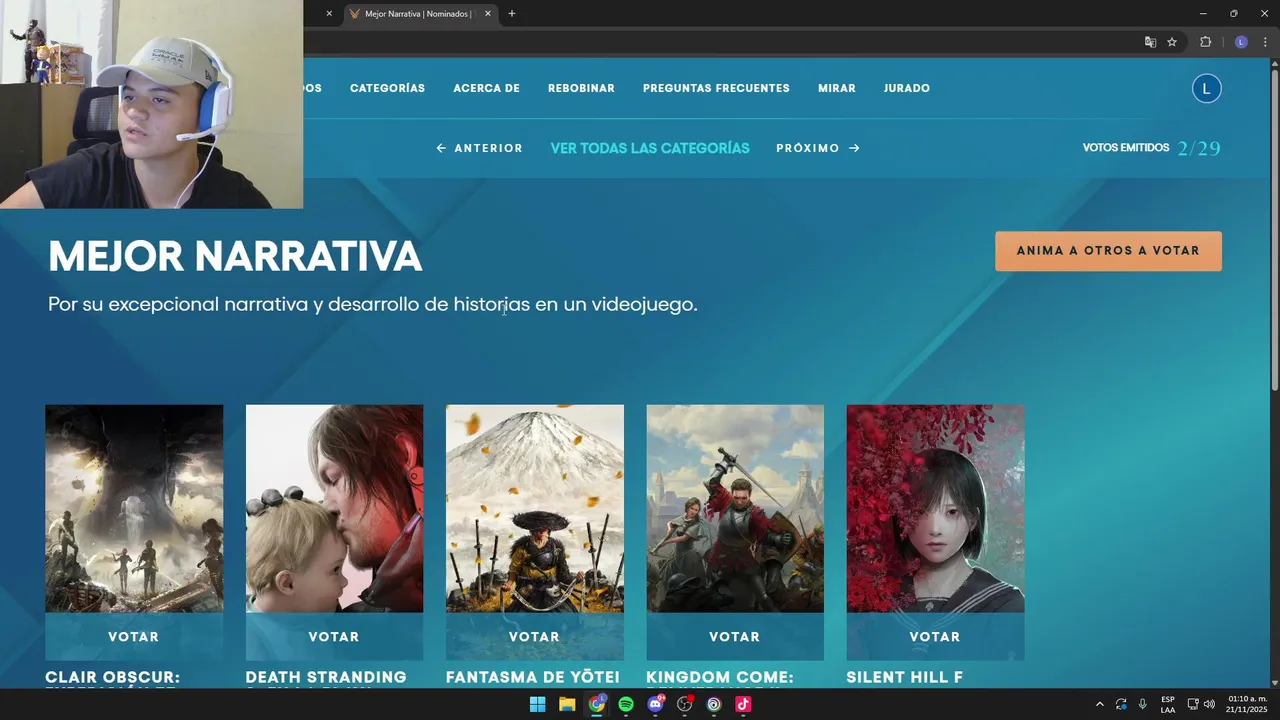Open the Fantasma de Yōtei cover art
Screen dimensions: 1280x720
click(534, 508)
